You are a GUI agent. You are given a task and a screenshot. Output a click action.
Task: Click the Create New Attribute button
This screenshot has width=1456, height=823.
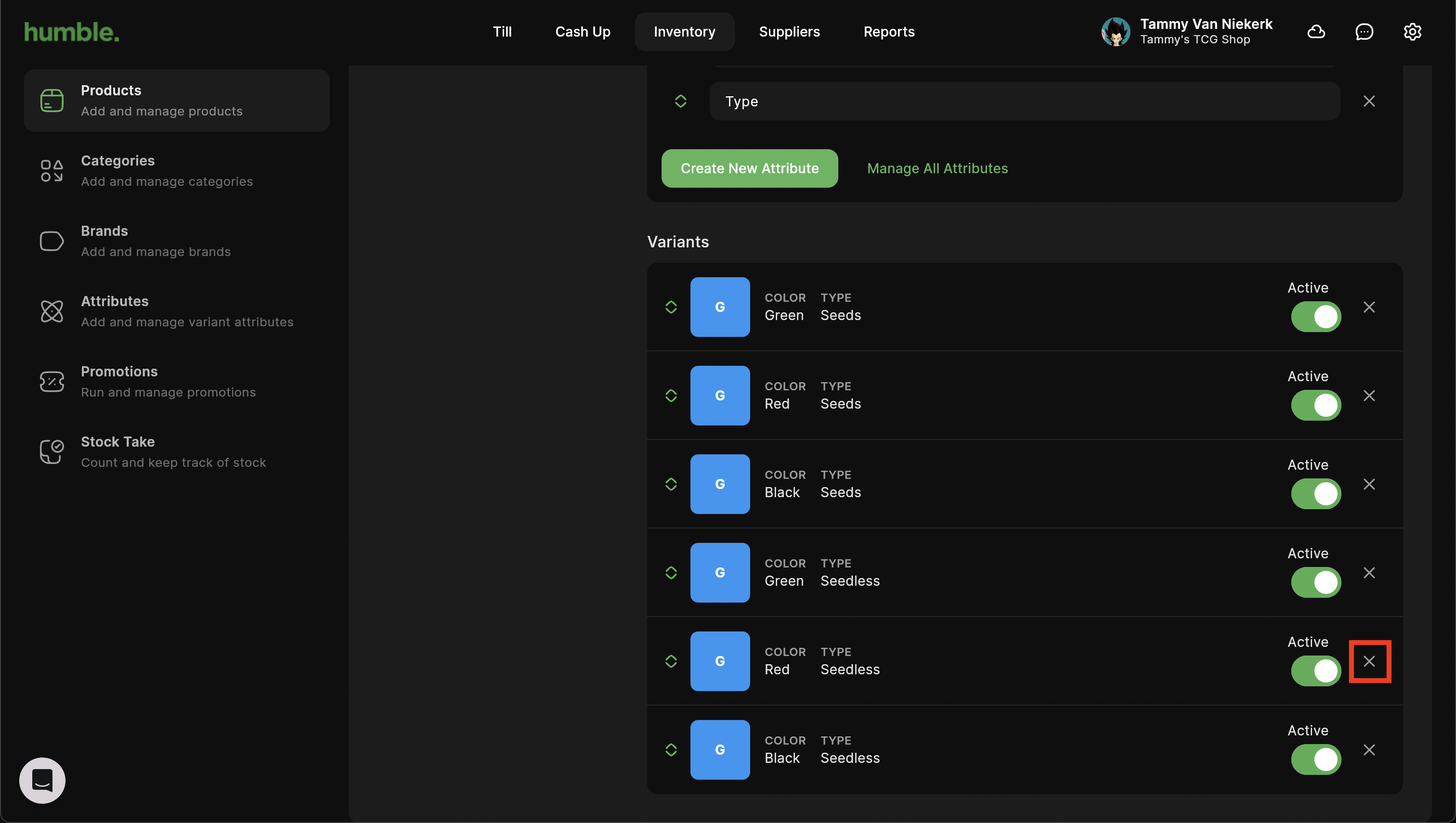[x=749, y=168]
